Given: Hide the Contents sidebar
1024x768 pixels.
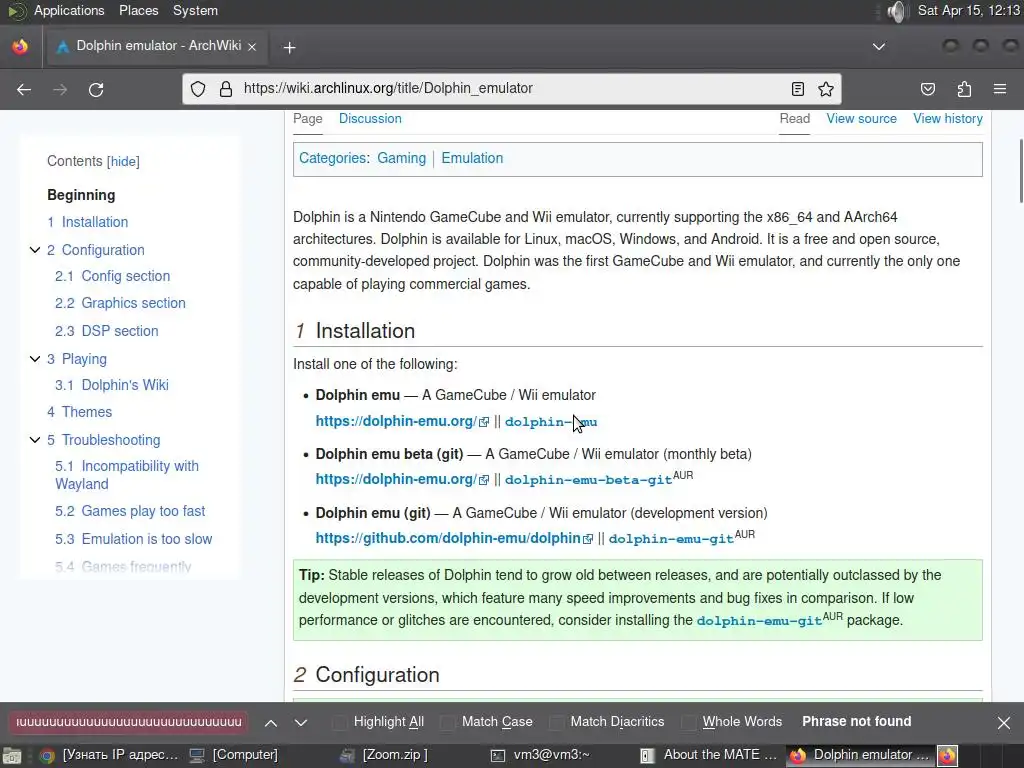Looking at the screenshot, I should 123,161.
